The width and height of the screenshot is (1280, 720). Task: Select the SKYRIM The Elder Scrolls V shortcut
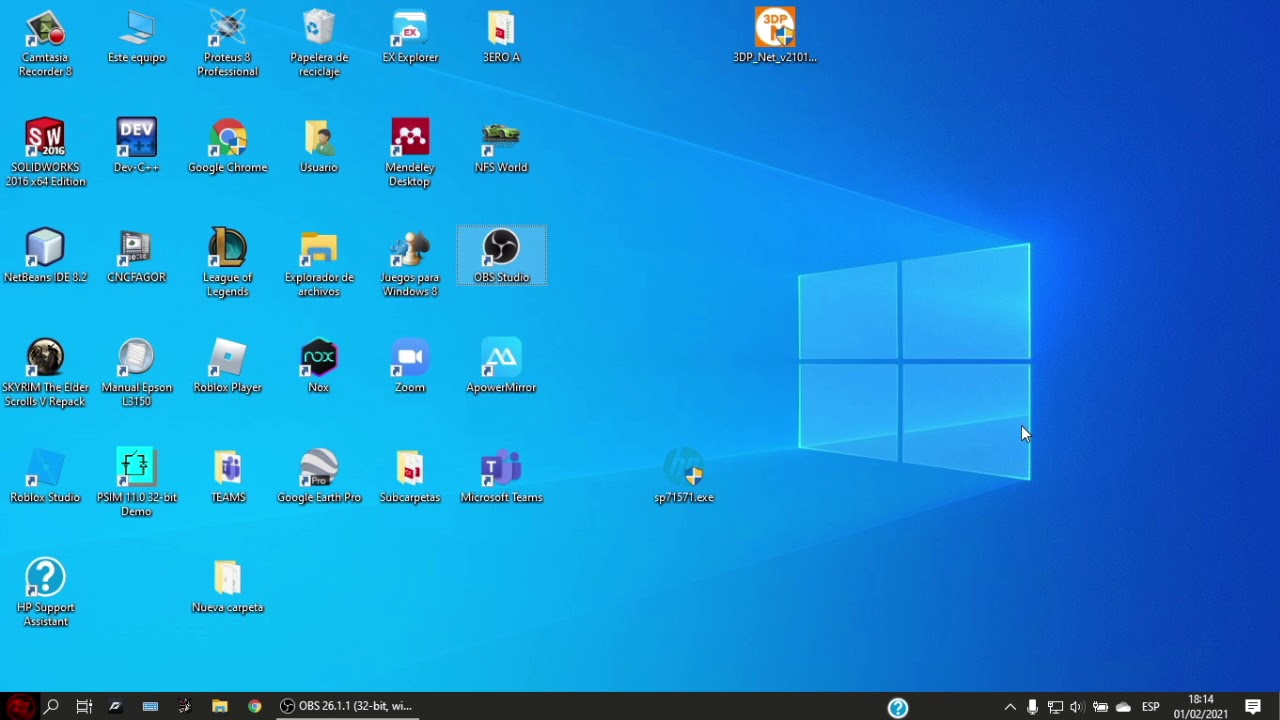tap(45, 374)
